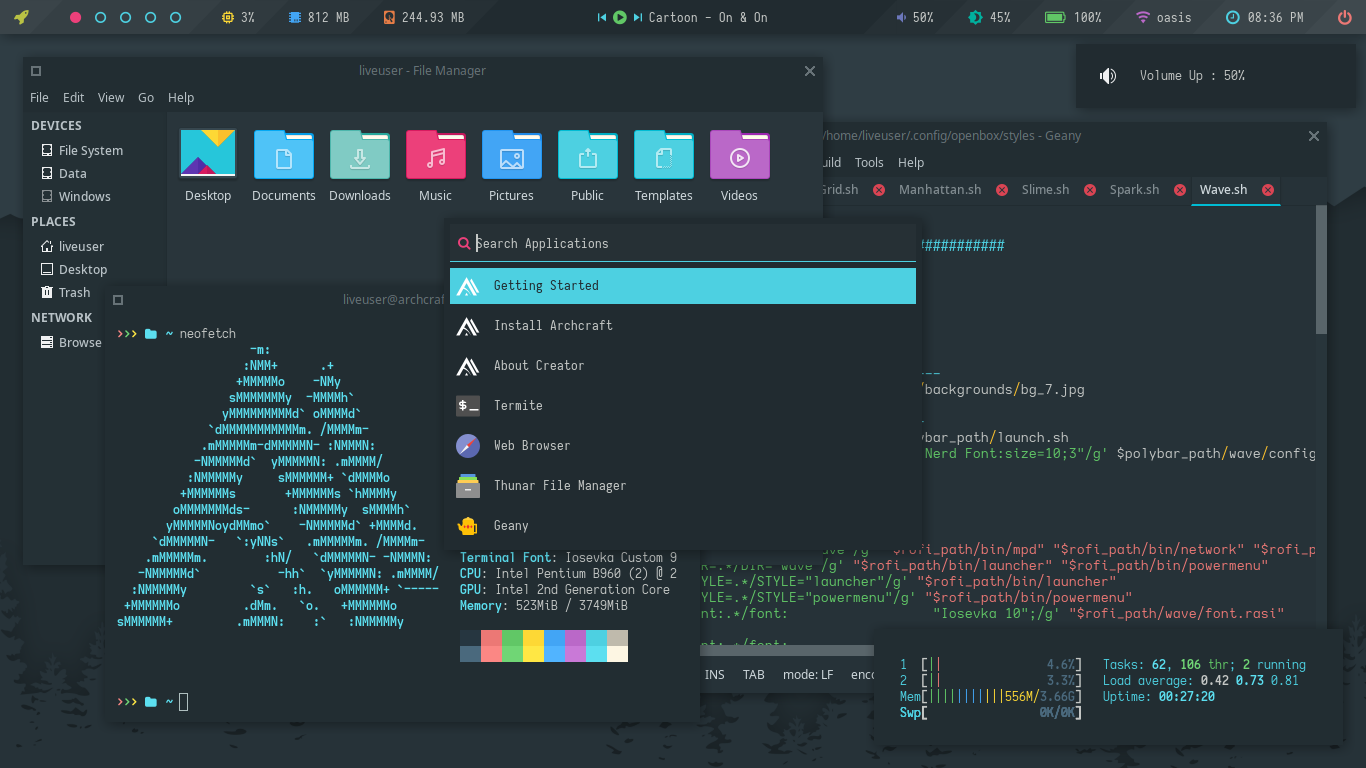Launch Thunar File Manager from launcher
The height and width of the screenshot is (768, 1366).
pyautogui.click(x=683, y=486)
